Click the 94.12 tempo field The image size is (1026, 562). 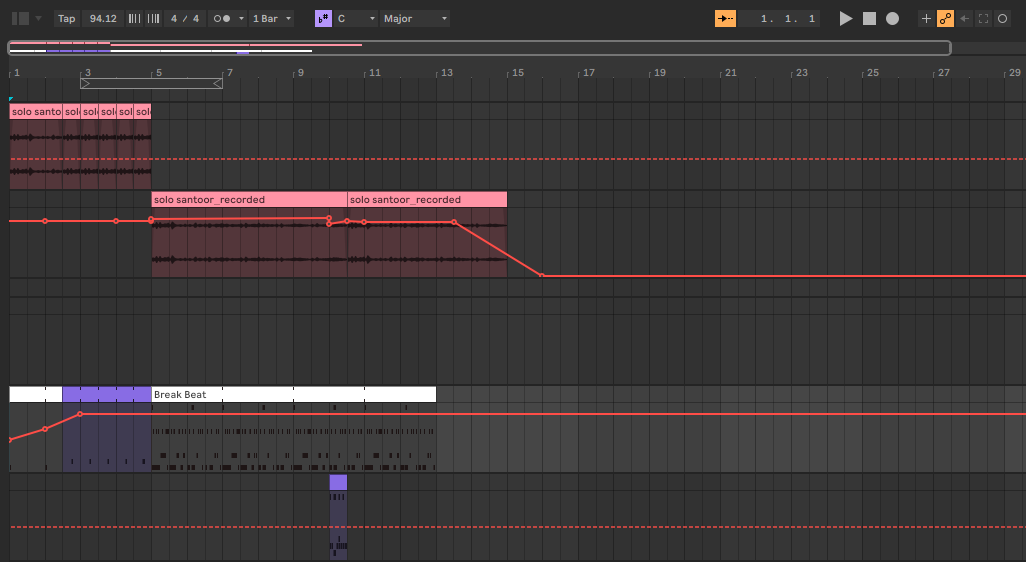tap(102, 18)
